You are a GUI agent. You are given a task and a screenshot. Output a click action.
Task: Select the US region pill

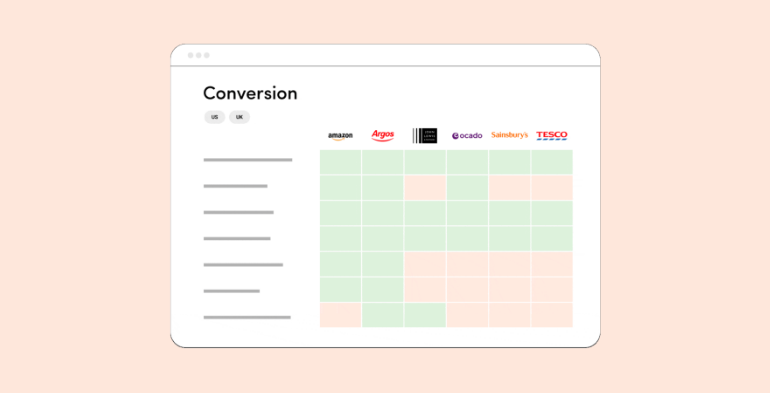(215, 117)
